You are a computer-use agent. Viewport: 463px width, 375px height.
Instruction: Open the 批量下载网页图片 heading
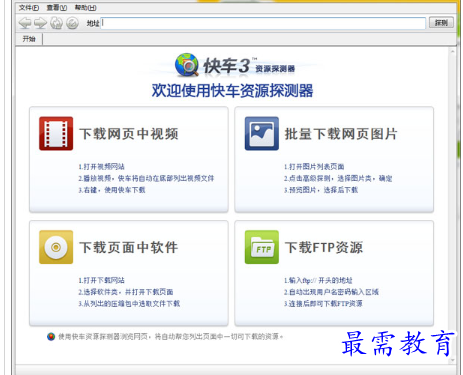point(341,134)
